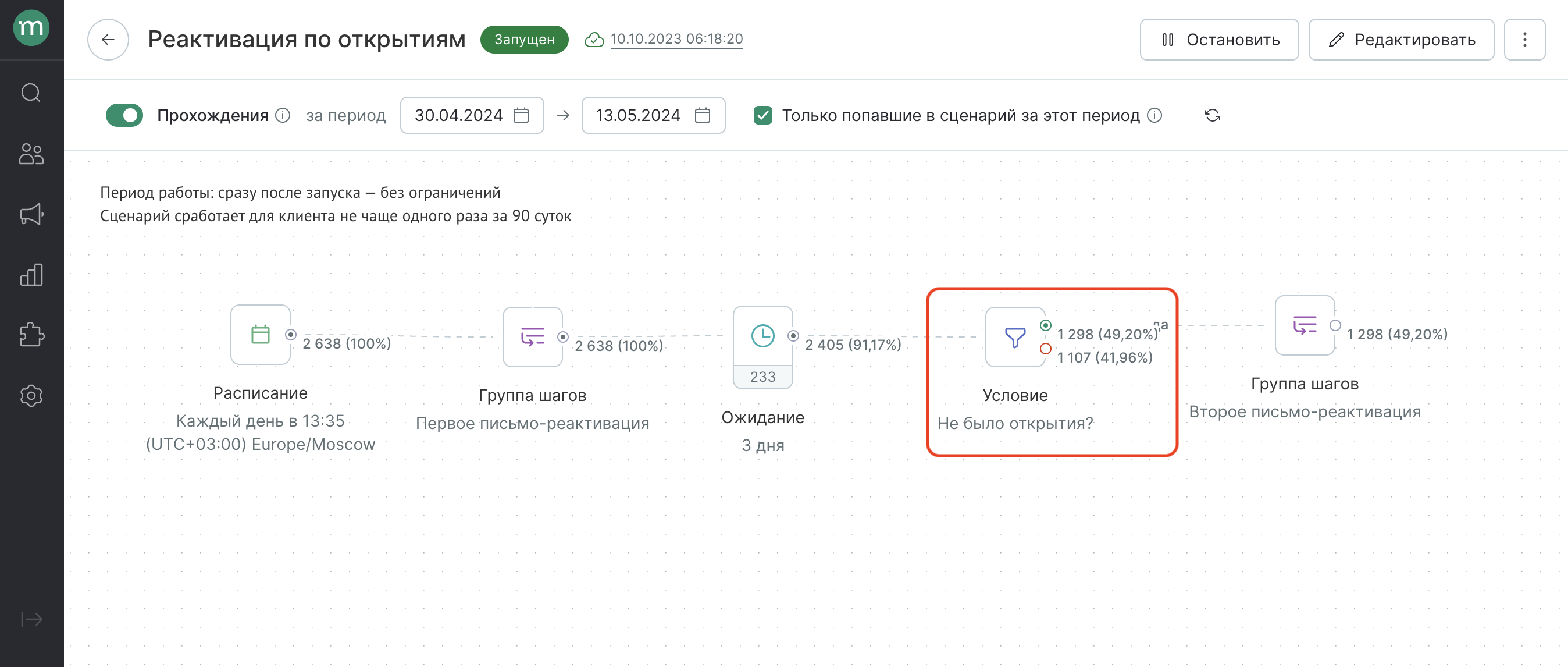Click the Не было открытия? condition label
This screenshot has height=667, width=1568.
coord(1015,423)
